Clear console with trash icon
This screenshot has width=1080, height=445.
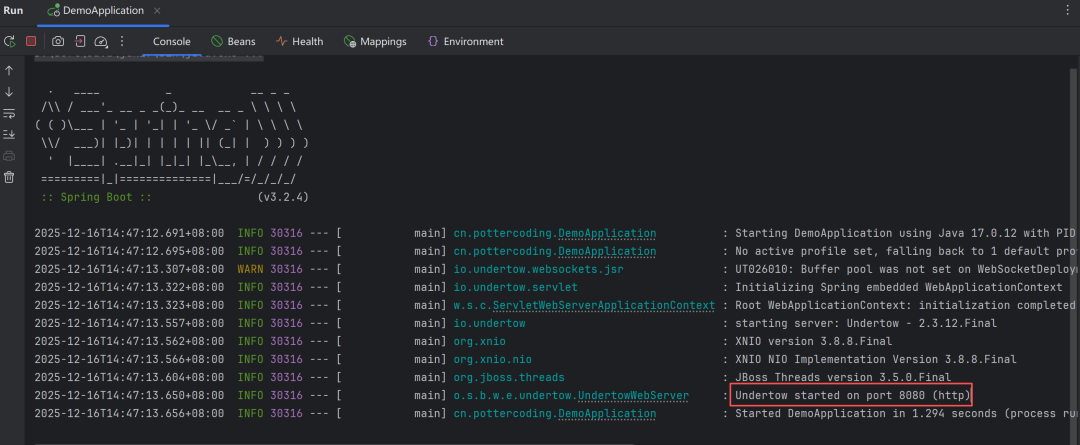pyautogui.click(x=9, y=177)
